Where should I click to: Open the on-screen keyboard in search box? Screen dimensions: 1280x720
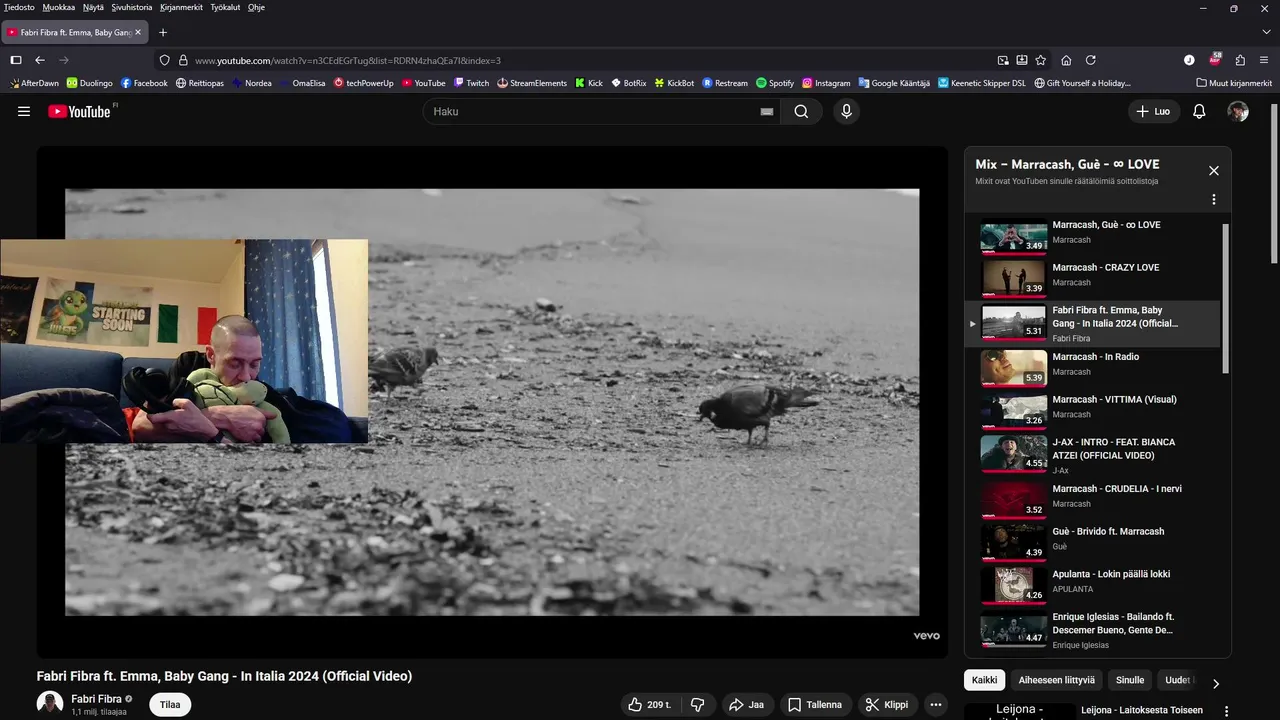(x=767, y=112)
